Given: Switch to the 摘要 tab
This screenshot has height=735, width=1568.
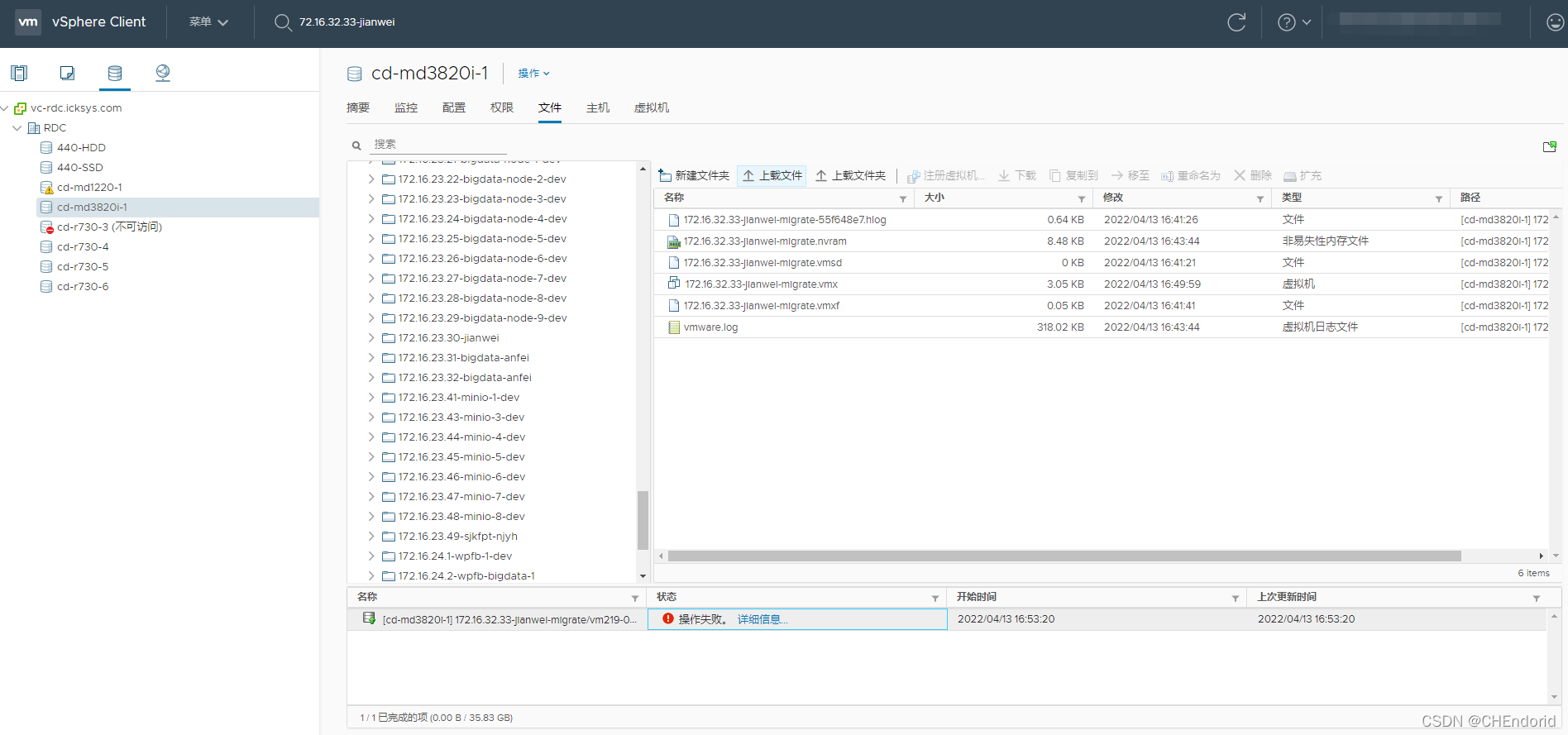Looking at the screenshot, I should [358, 107].
